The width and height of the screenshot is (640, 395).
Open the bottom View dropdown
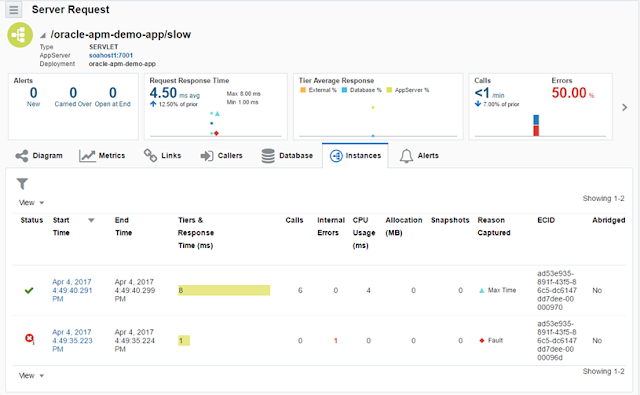[x=31, y=375]
